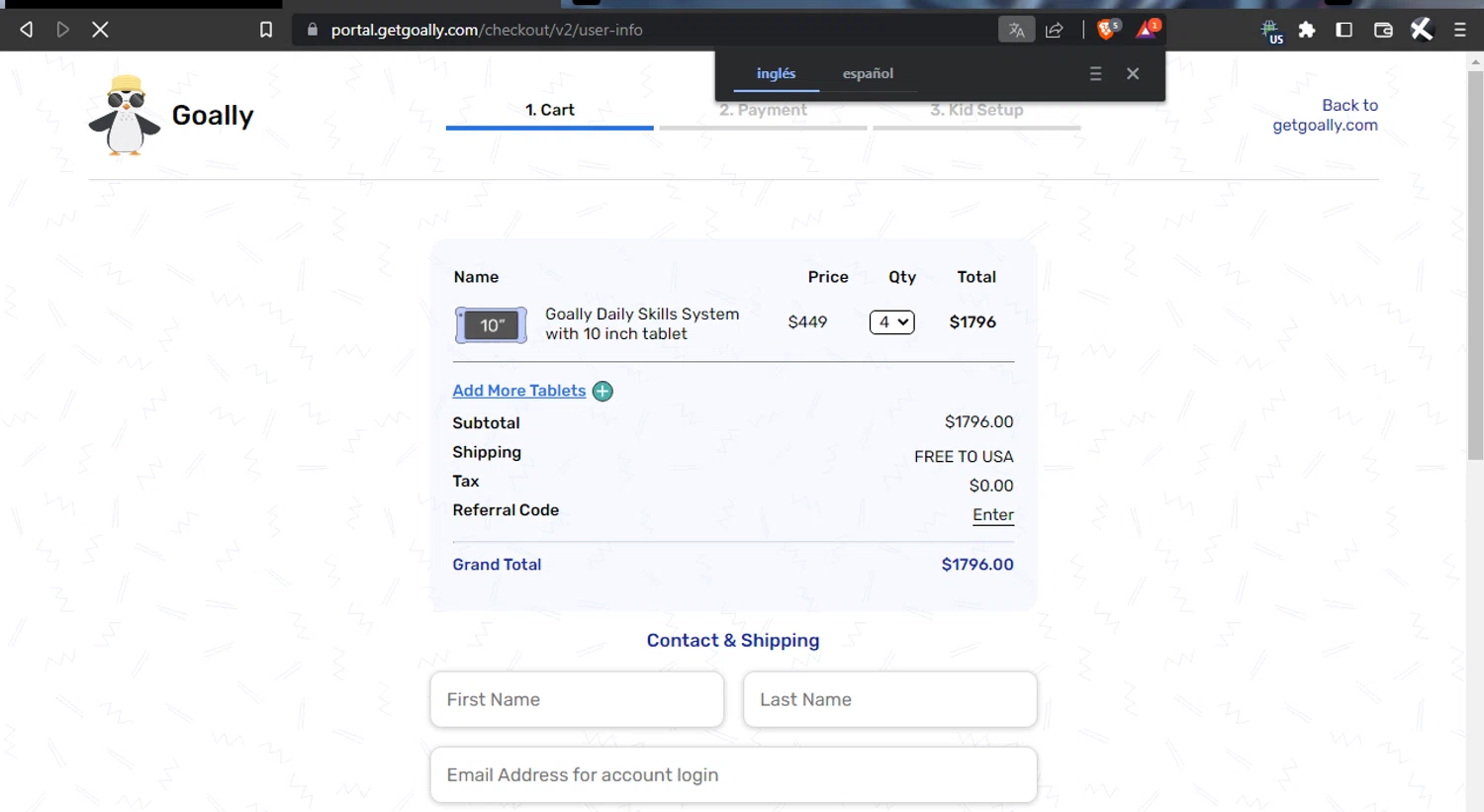Image resolution: width=1484 pixels, height=812 pixels.
Task: Click the Subtotal $1796.00 value
Action: pyautogui.click(x=978, y=422)
